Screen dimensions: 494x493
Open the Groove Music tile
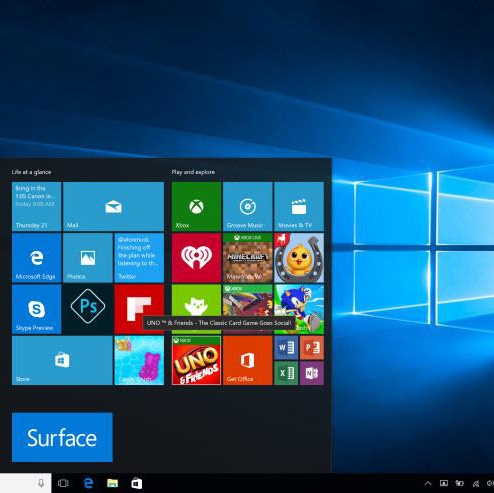click(x=248, y=206)
